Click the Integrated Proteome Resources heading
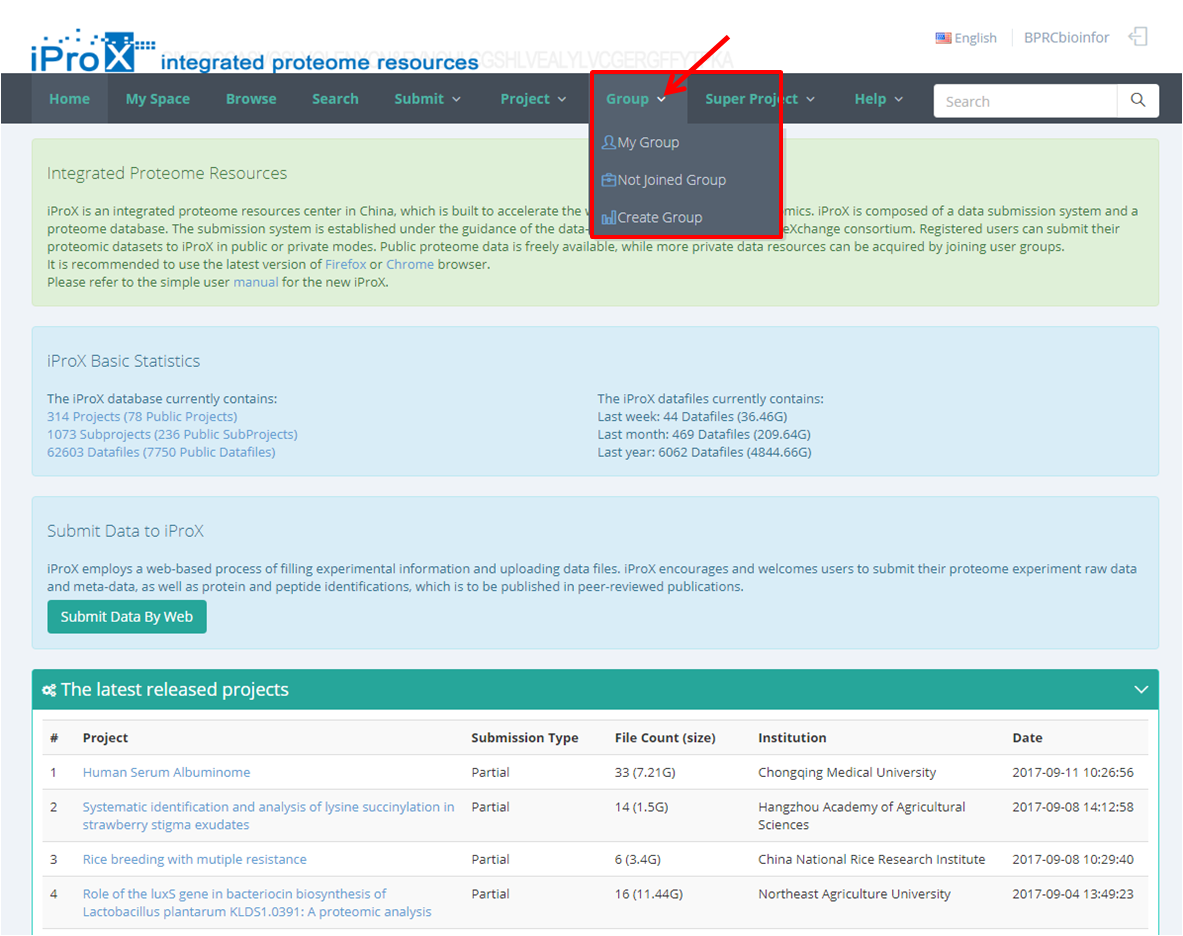This screenshot has width=1183, height=936. [x=167, y=173]
